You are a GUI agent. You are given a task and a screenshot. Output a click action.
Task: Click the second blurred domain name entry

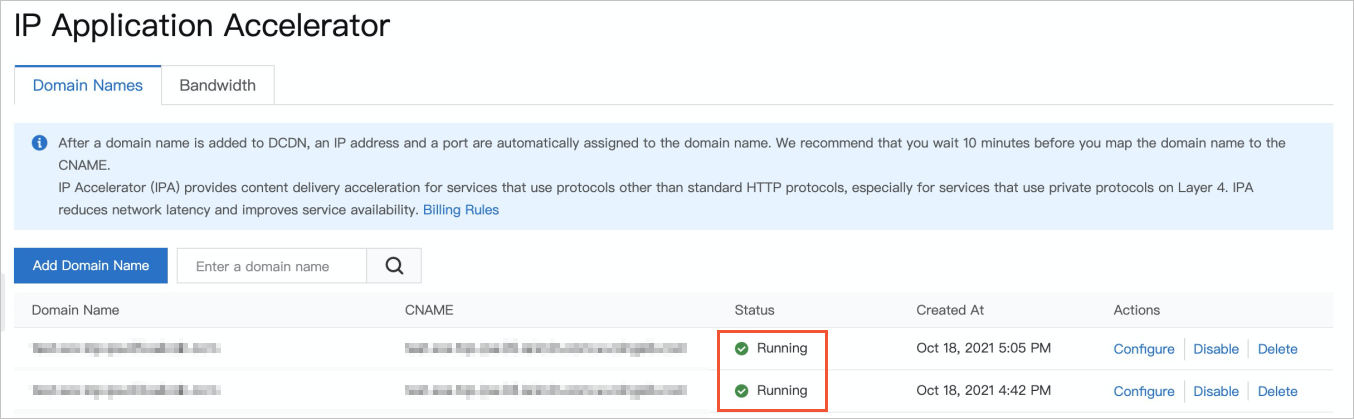pos(126,391)
